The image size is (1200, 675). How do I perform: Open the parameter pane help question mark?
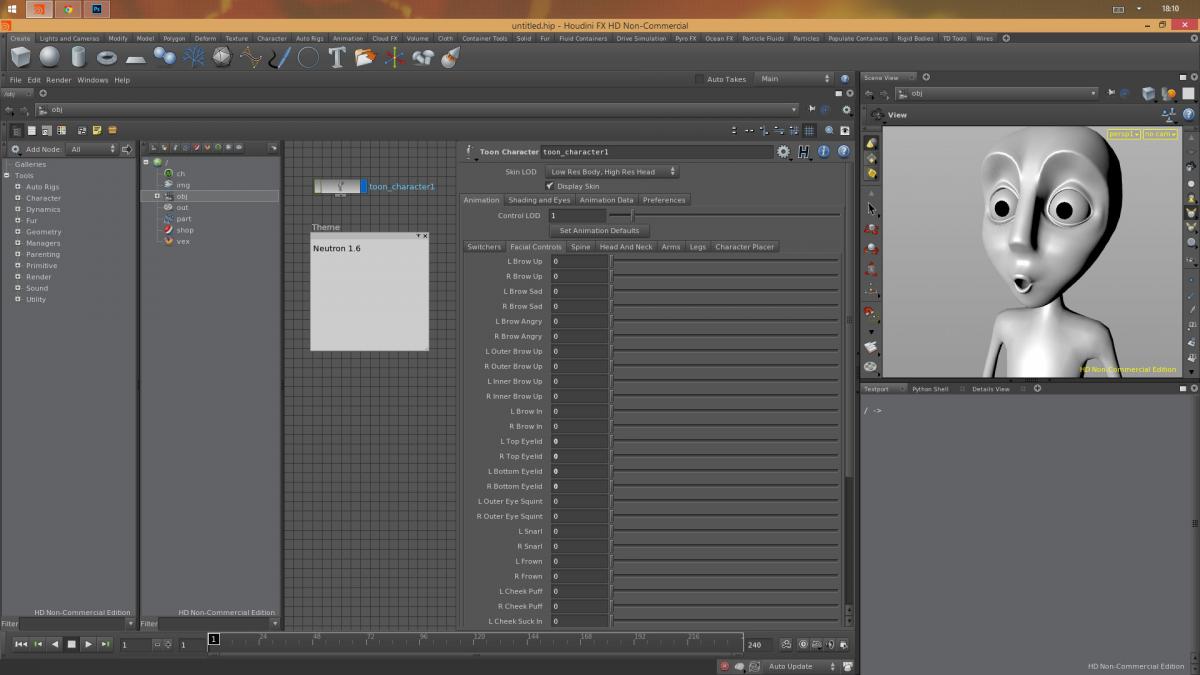point(844,152)
